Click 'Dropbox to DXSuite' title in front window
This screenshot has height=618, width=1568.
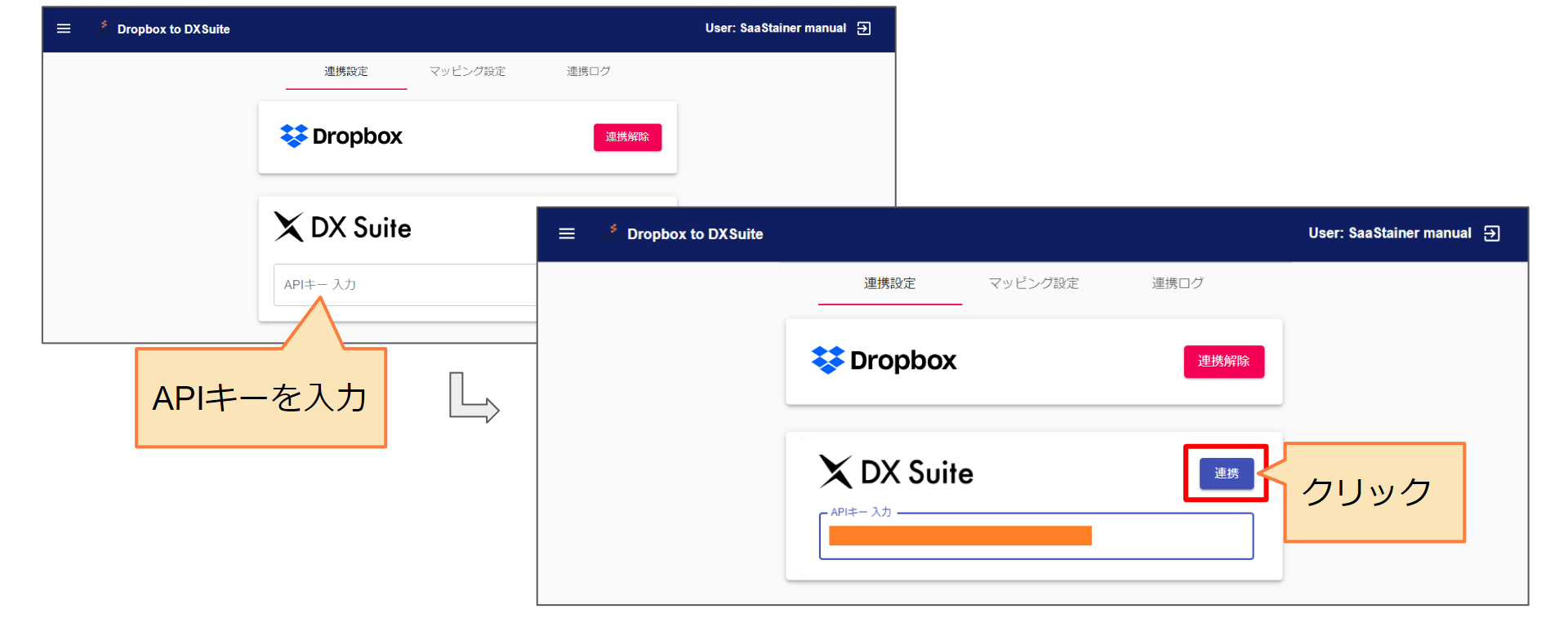click(x=695, y=234)
